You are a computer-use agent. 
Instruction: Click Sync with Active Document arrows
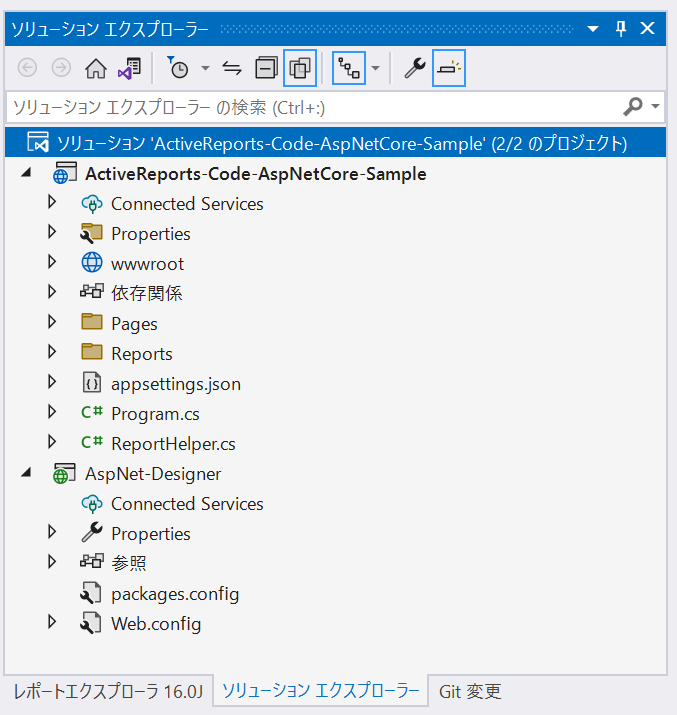click(x=232, y=68)
